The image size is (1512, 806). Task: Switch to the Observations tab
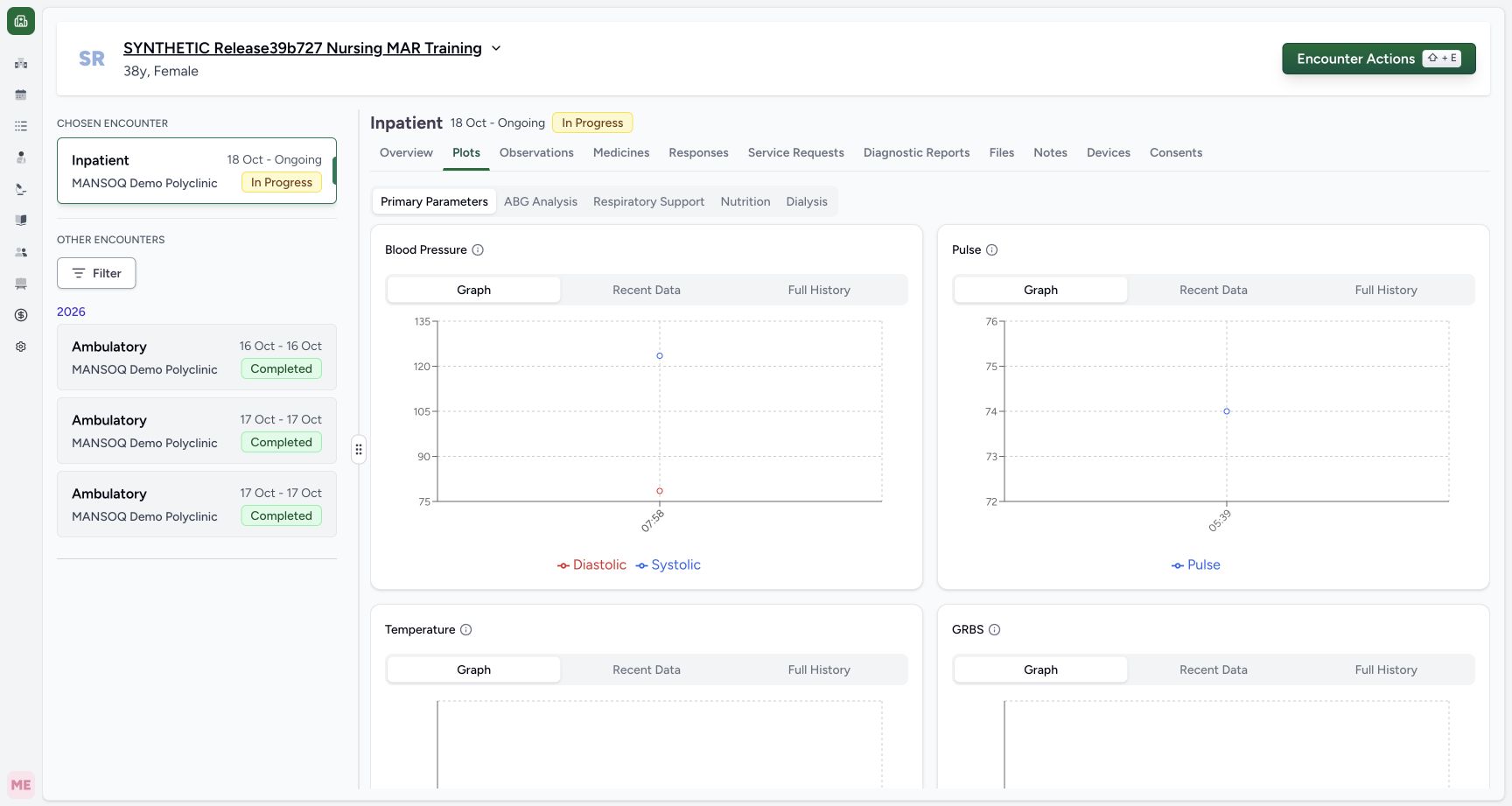coord(536,153)
